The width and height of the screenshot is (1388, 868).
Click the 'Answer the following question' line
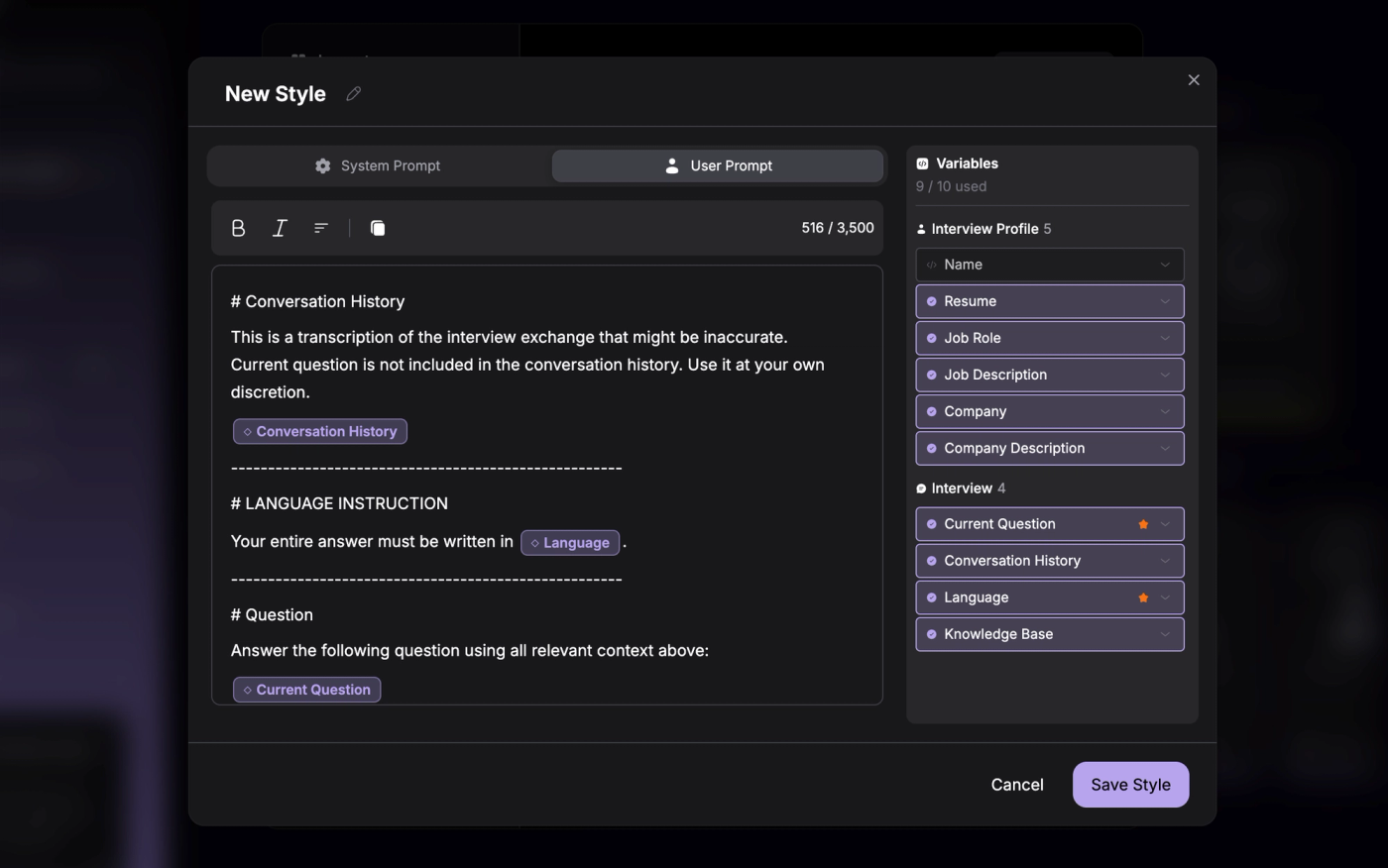click(470, 651)
